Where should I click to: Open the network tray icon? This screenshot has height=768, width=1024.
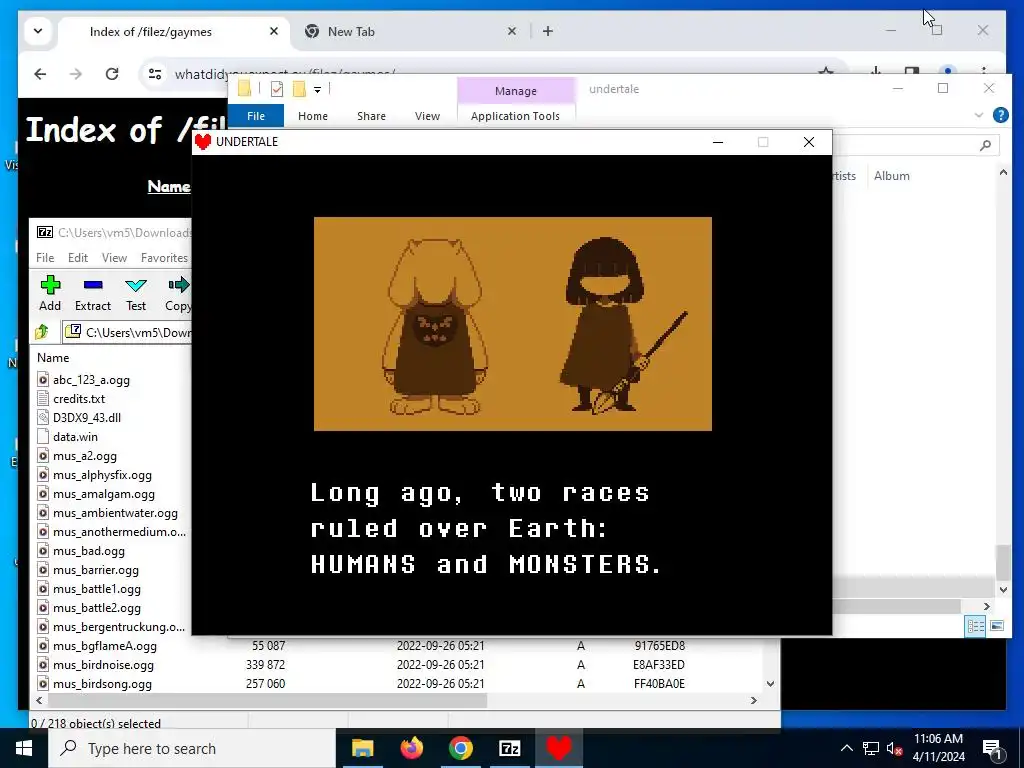(x=871, y=748)
